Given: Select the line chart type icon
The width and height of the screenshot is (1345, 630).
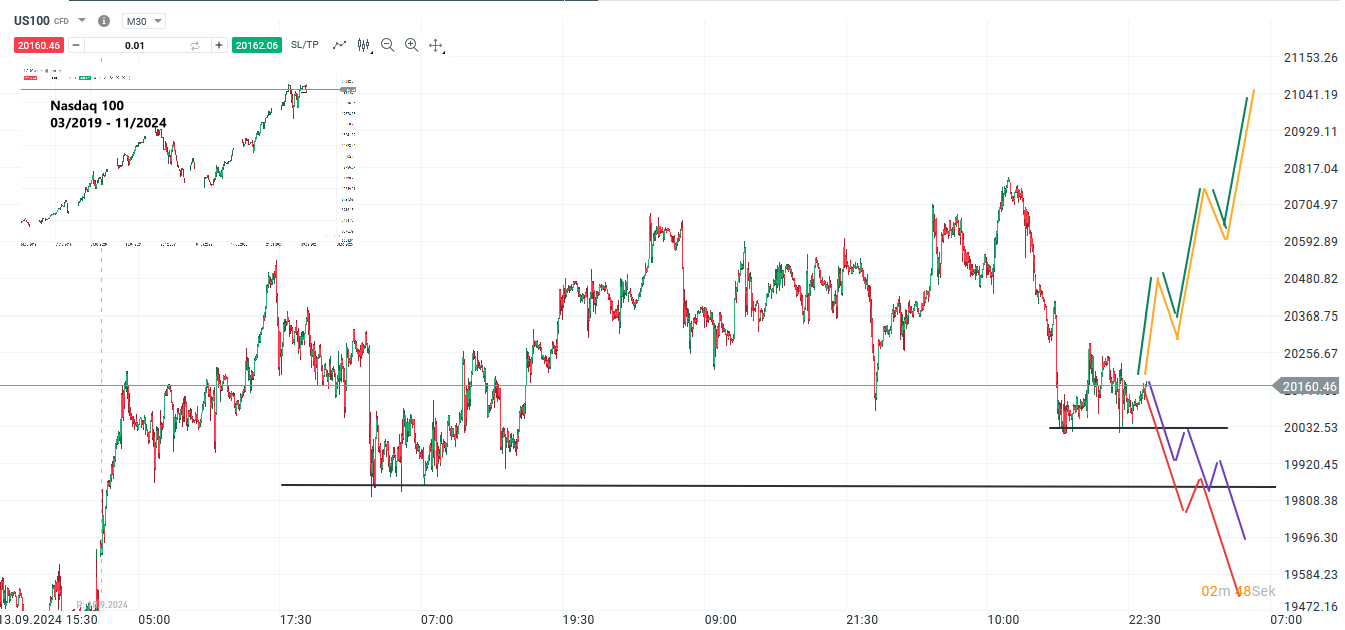Looking at the screenshot, I should click(338, 44).
